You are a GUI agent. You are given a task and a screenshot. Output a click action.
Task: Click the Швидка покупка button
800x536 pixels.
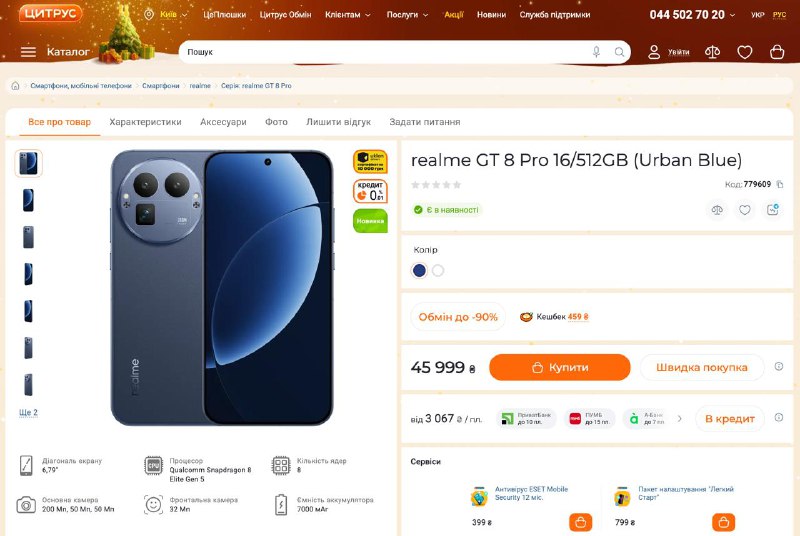701,367
